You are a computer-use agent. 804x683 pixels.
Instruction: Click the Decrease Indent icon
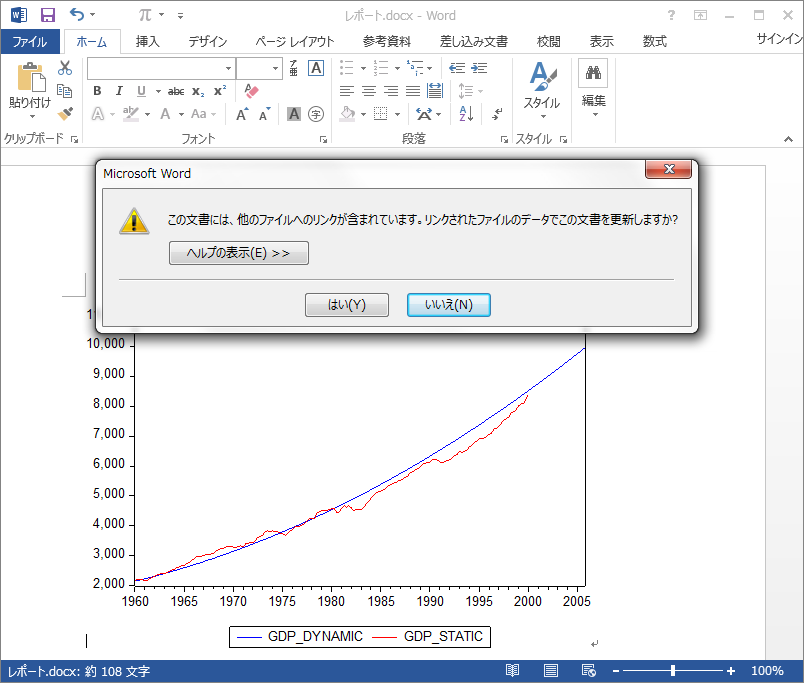(x=457, y=68)
